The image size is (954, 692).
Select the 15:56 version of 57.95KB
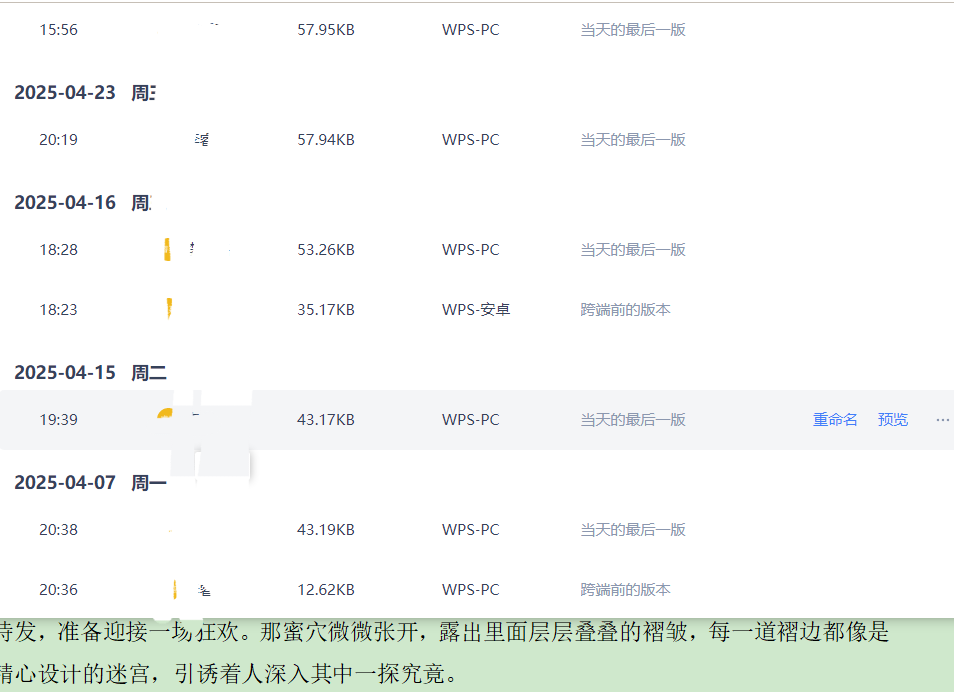[x=58, y=30]
